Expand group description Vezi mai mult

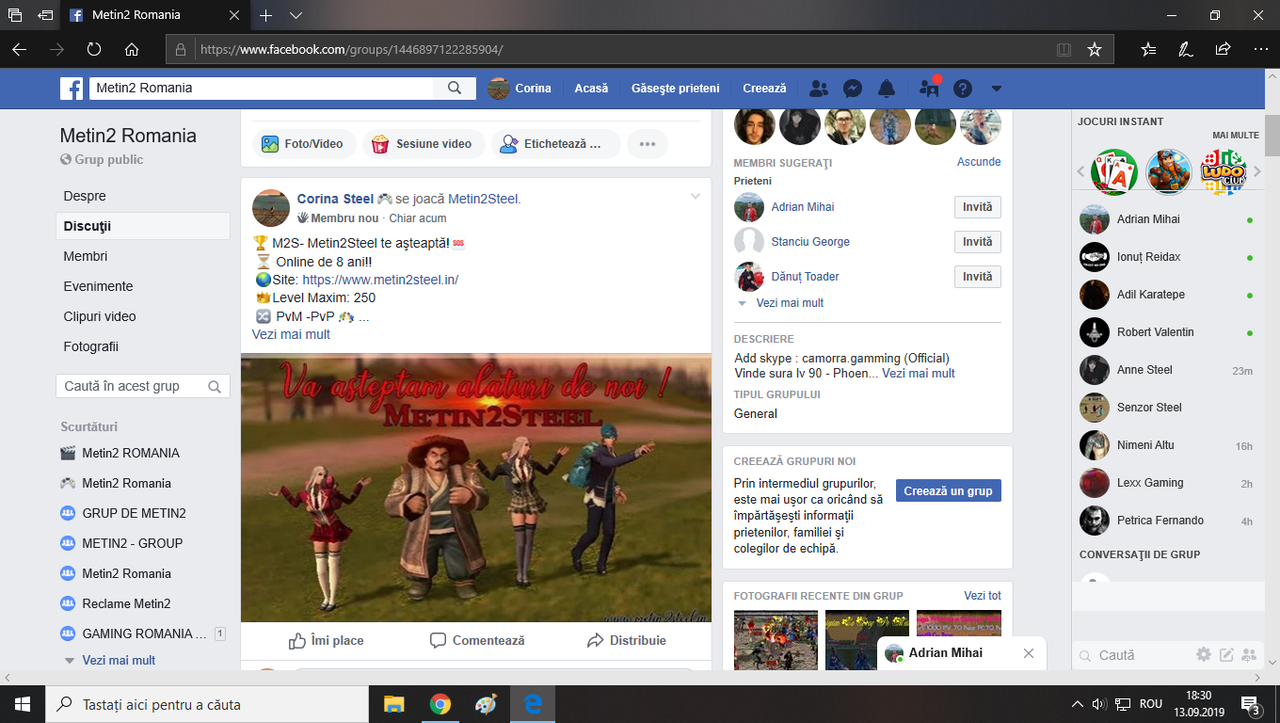[x=918, y=373]
